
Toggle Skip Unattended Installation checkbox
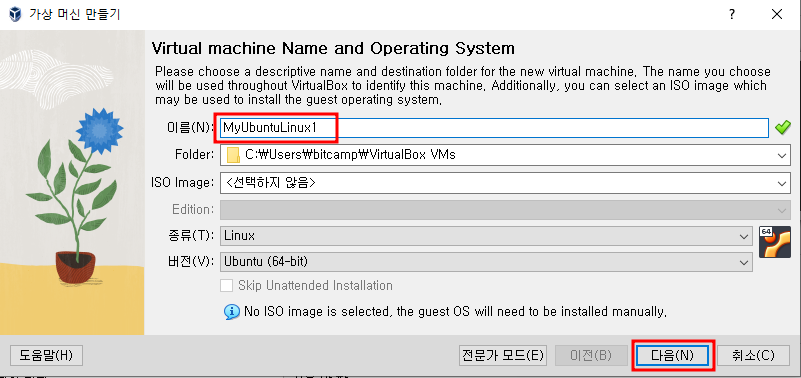(226, 286)
